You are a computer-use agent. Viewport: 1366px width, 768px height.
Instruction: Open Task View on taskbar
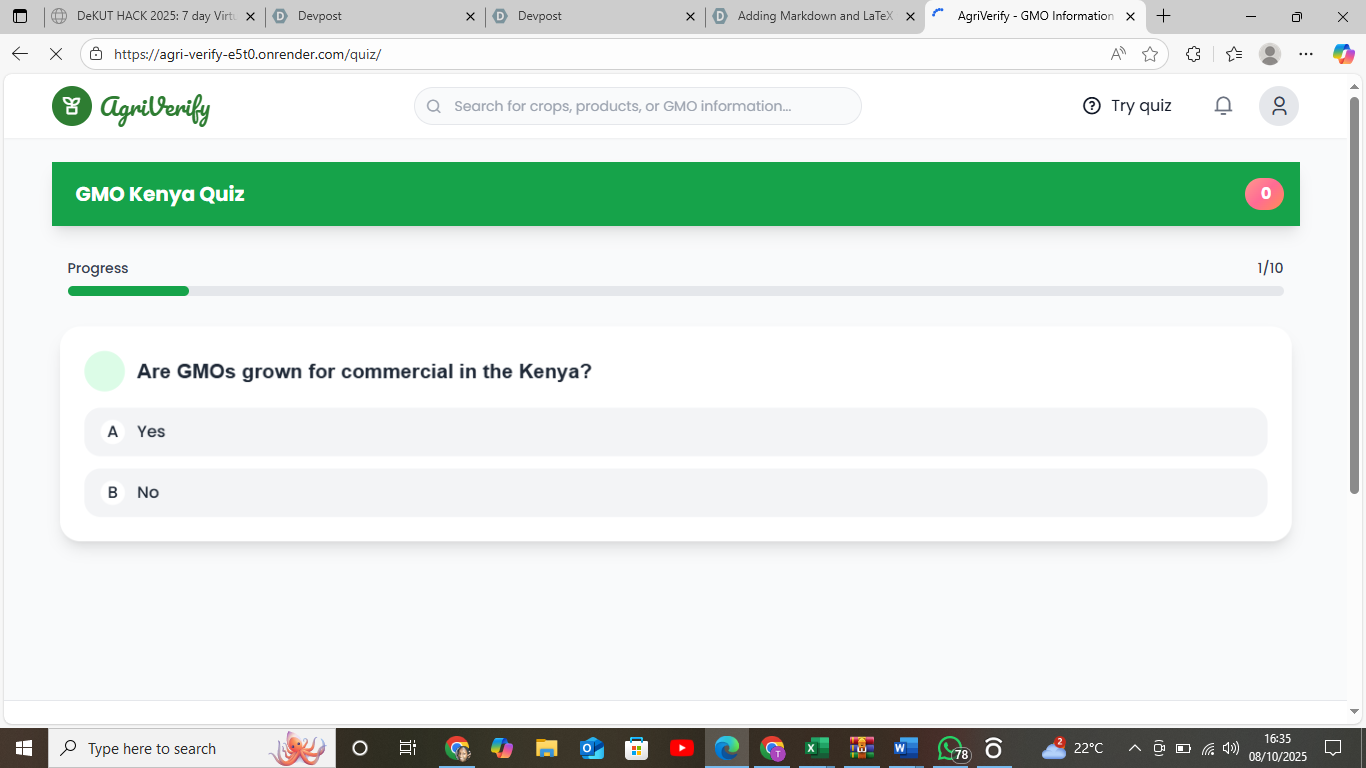click(407, 748)
